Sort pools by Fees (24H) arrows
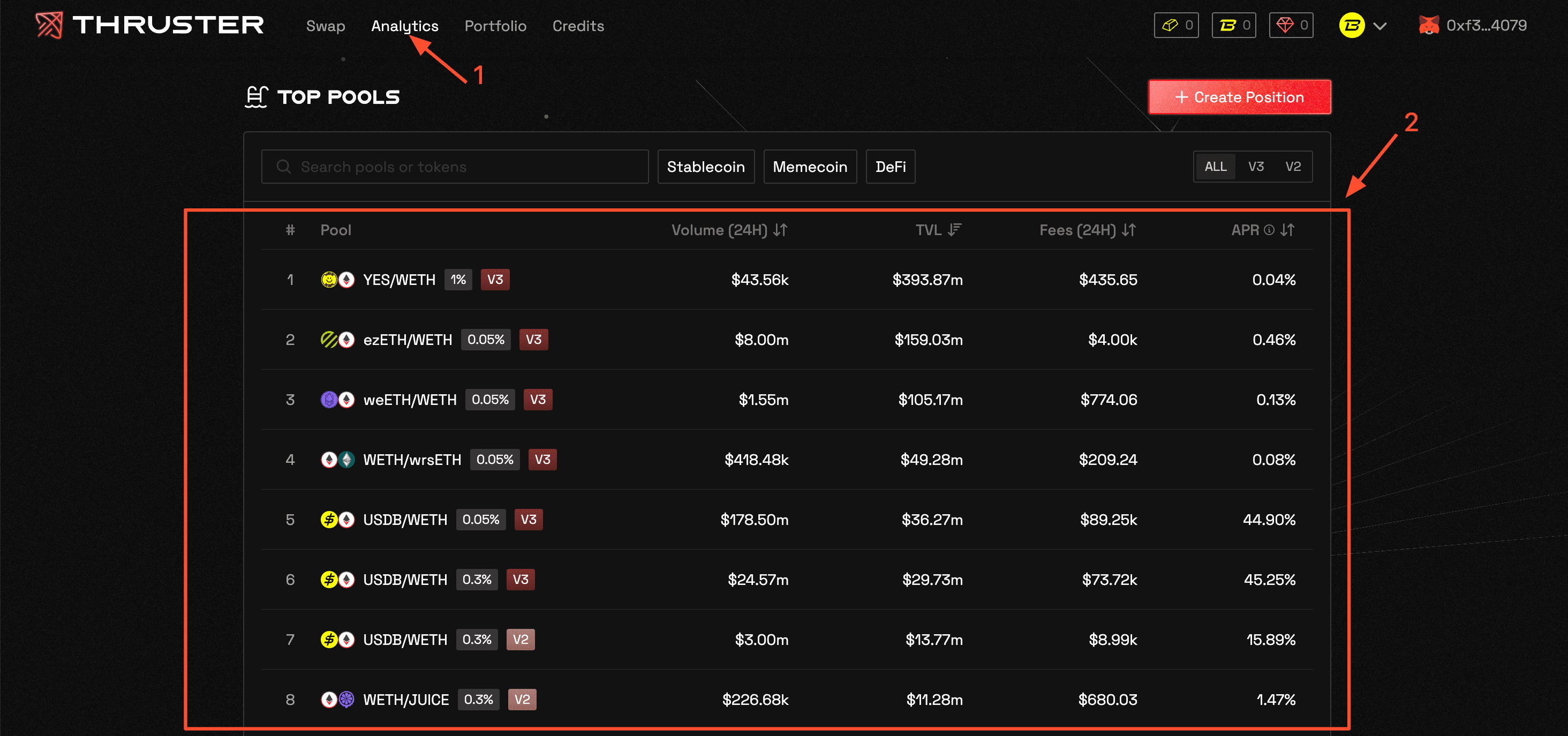1568x736 pixels. pyautogui.click(x=1129, y=230)
